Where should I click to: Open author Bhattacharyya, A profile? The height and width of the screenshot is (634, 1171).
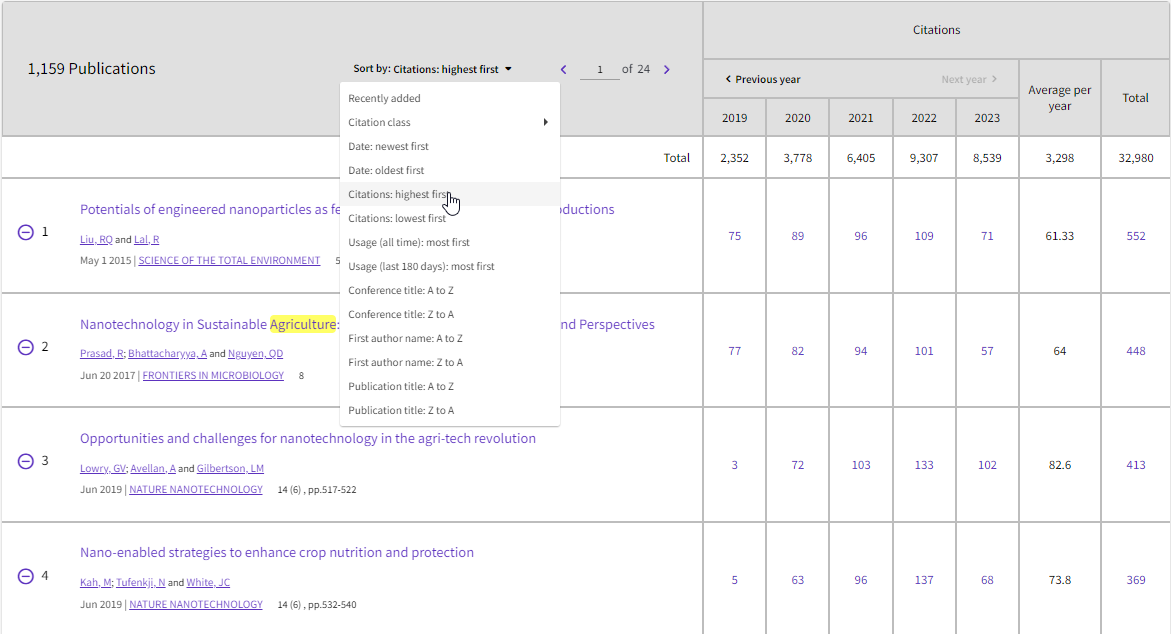click(x=167, y=354)
